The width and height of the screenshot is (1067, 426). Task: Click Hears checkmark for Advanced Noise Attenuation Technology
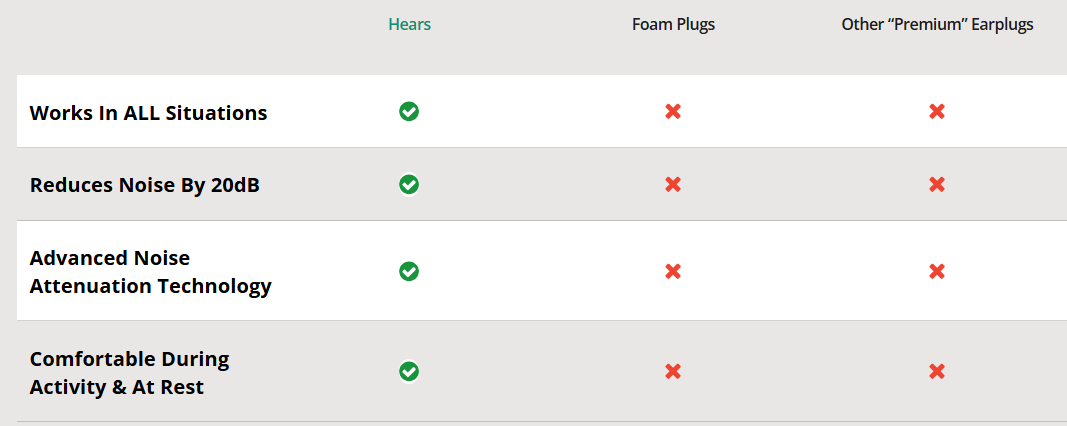409,271
